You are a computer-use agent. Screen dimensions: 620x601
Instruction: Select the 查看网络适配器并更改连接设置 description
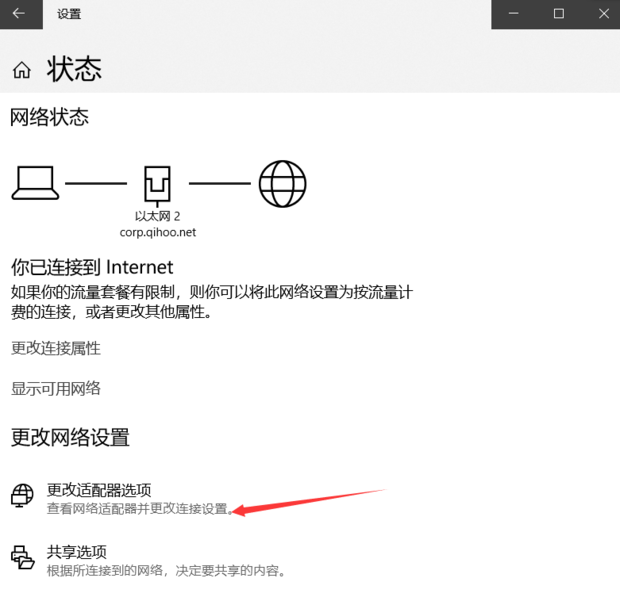click(x=140, y=508)
